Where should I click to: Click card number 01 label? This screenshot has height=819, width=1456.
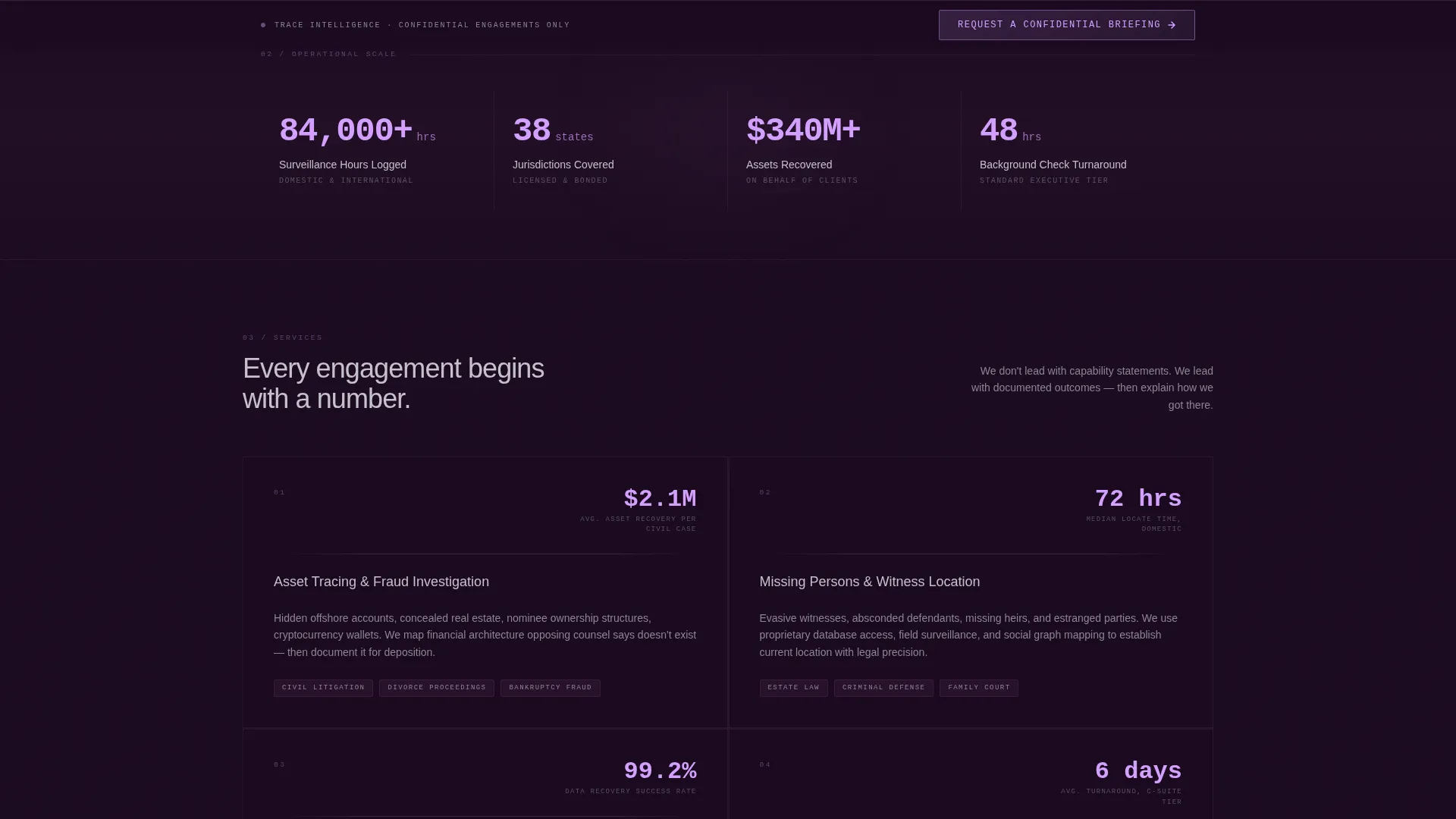pos(280,493)
